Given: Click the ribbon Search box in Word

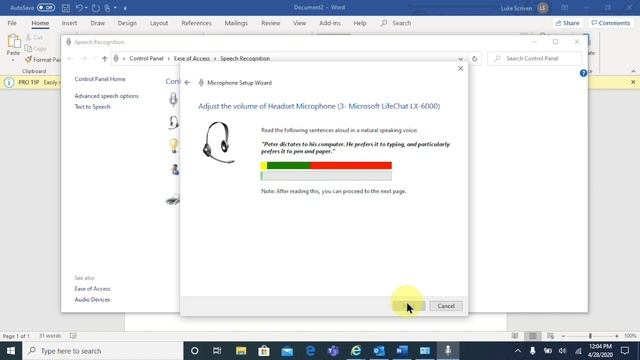Looking at the screenshot, I should coord(396,23).
